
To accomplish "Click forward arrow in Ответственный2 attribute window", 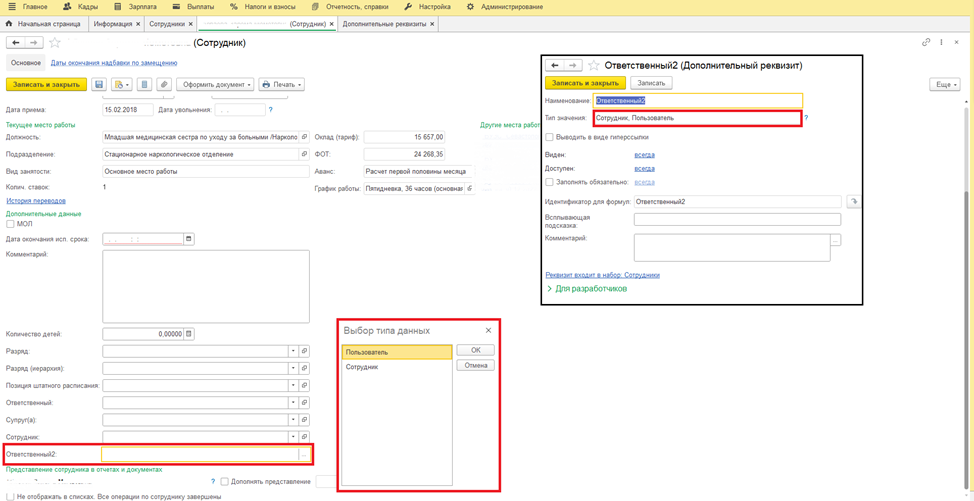I will [573, 65].
